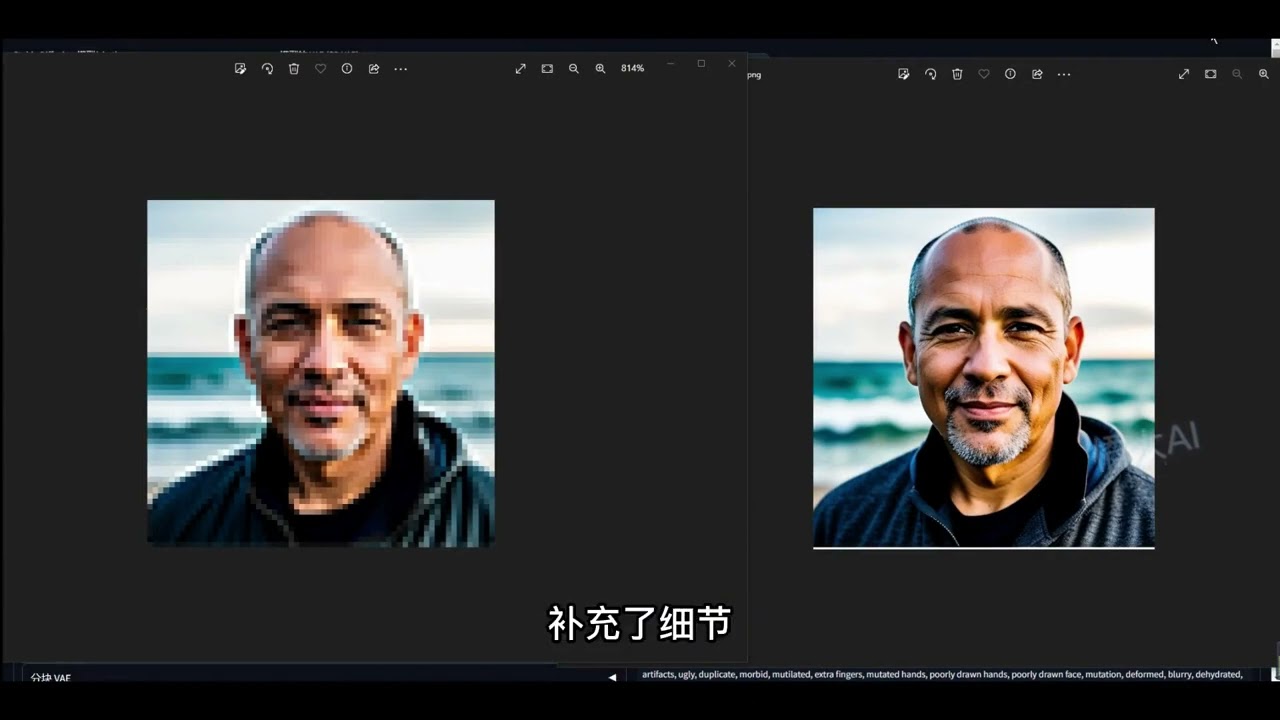Show file info in left Photos window
The height and width of the screenshot is (720, 1280).
pyautogui.click(x=347, y=68)
